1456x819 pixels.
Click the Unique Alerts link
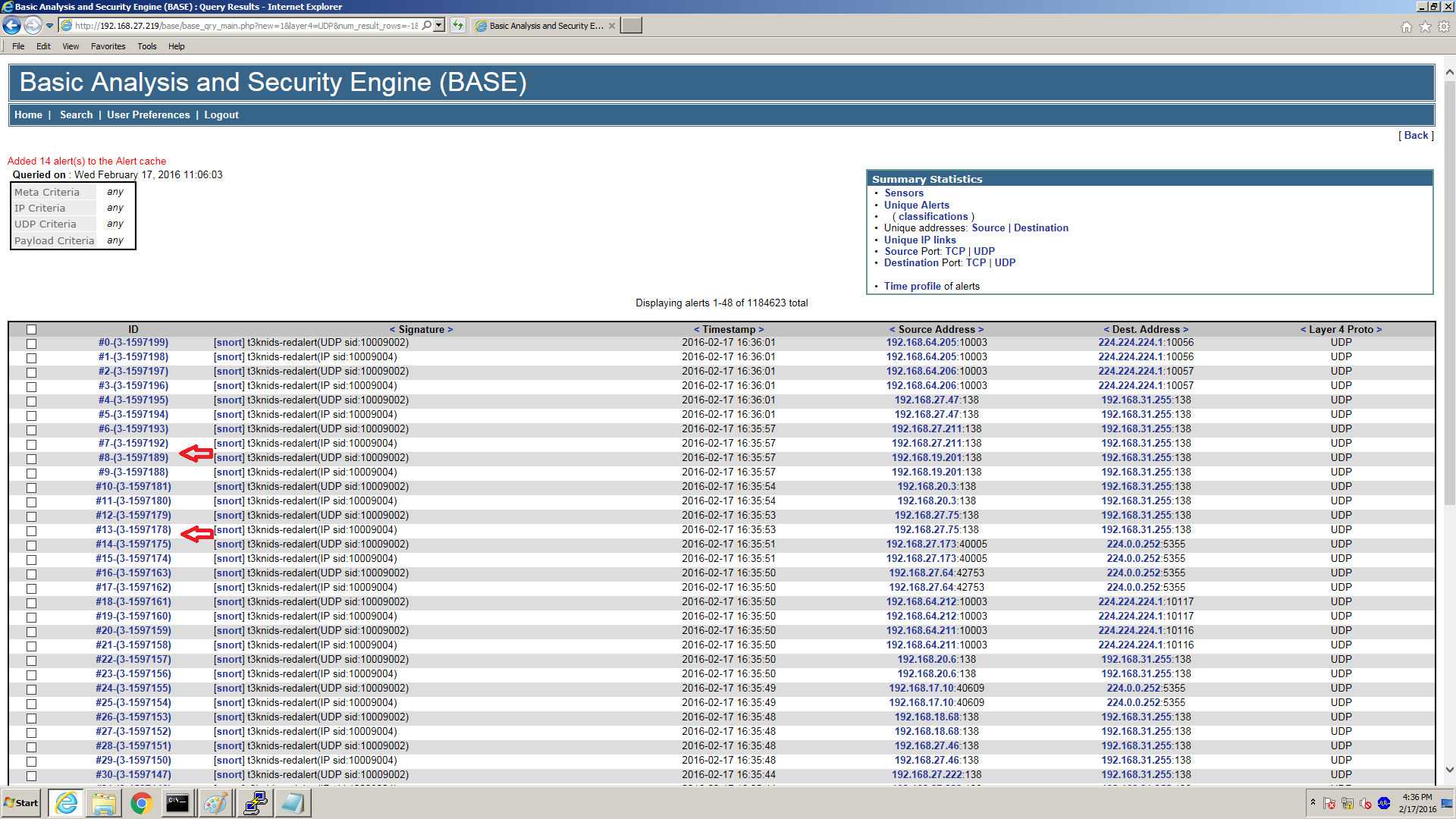(x=916, y=205)
